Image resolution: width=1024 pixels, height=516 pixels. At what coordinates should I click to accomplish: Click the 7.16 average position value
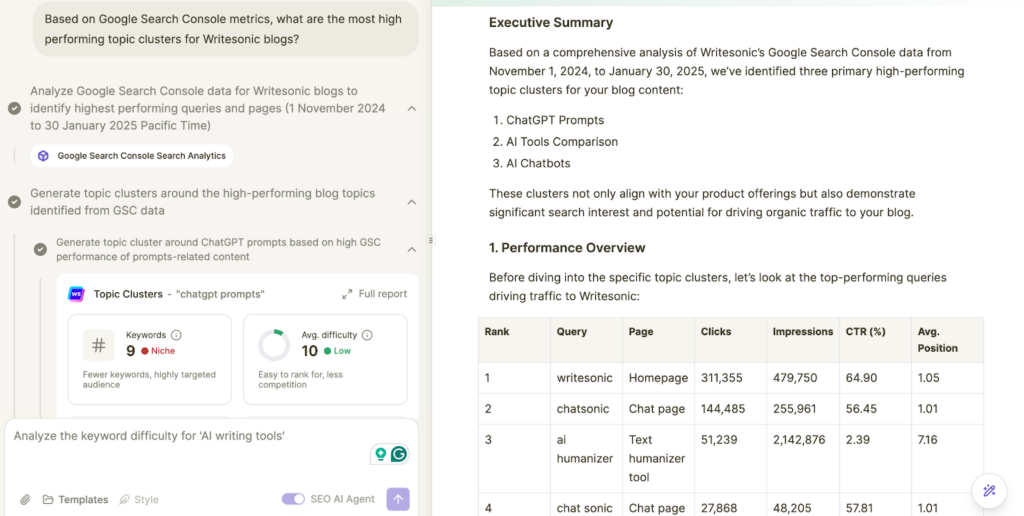coord(927,440)
